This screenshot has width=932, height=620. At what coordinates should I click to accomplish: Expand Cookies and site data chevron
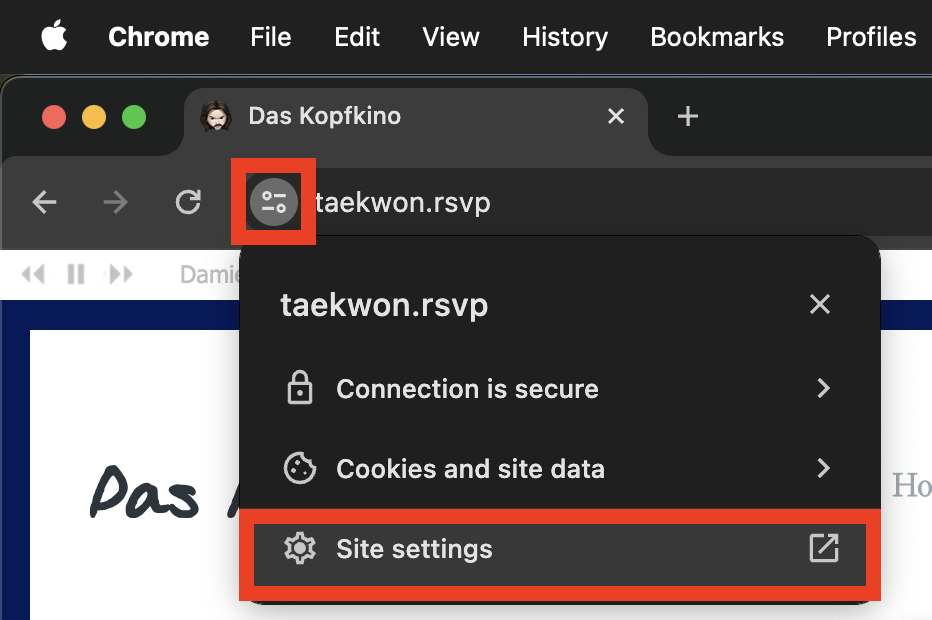tap(823, 468)
